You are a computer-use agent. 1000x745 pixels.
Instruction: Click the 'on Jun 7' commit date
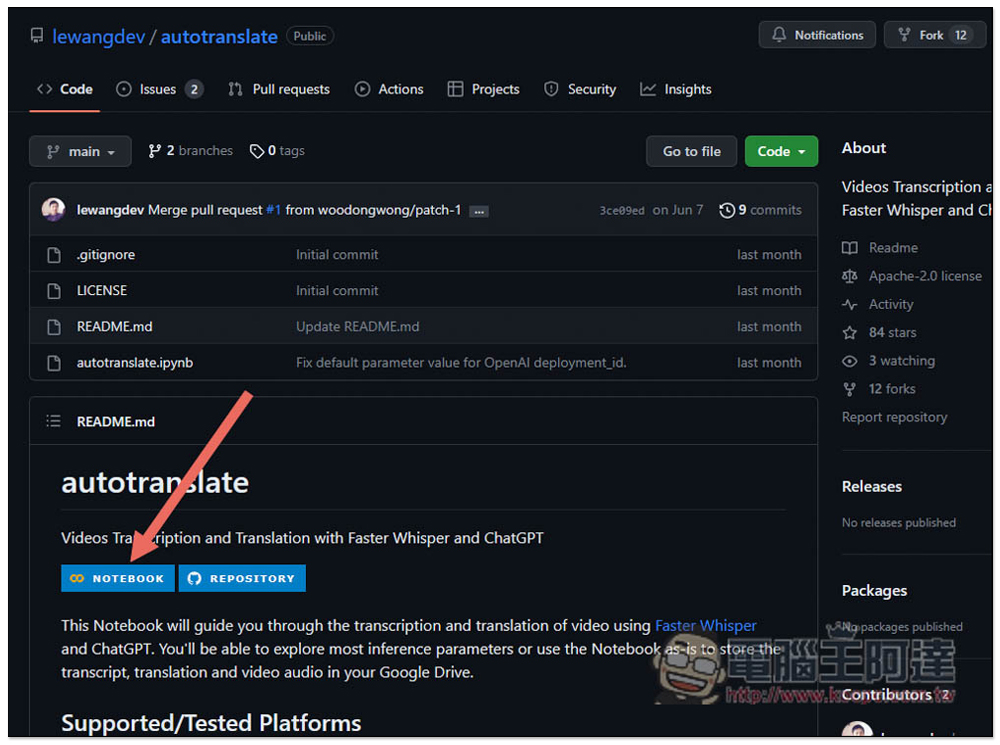pos(677,210)
